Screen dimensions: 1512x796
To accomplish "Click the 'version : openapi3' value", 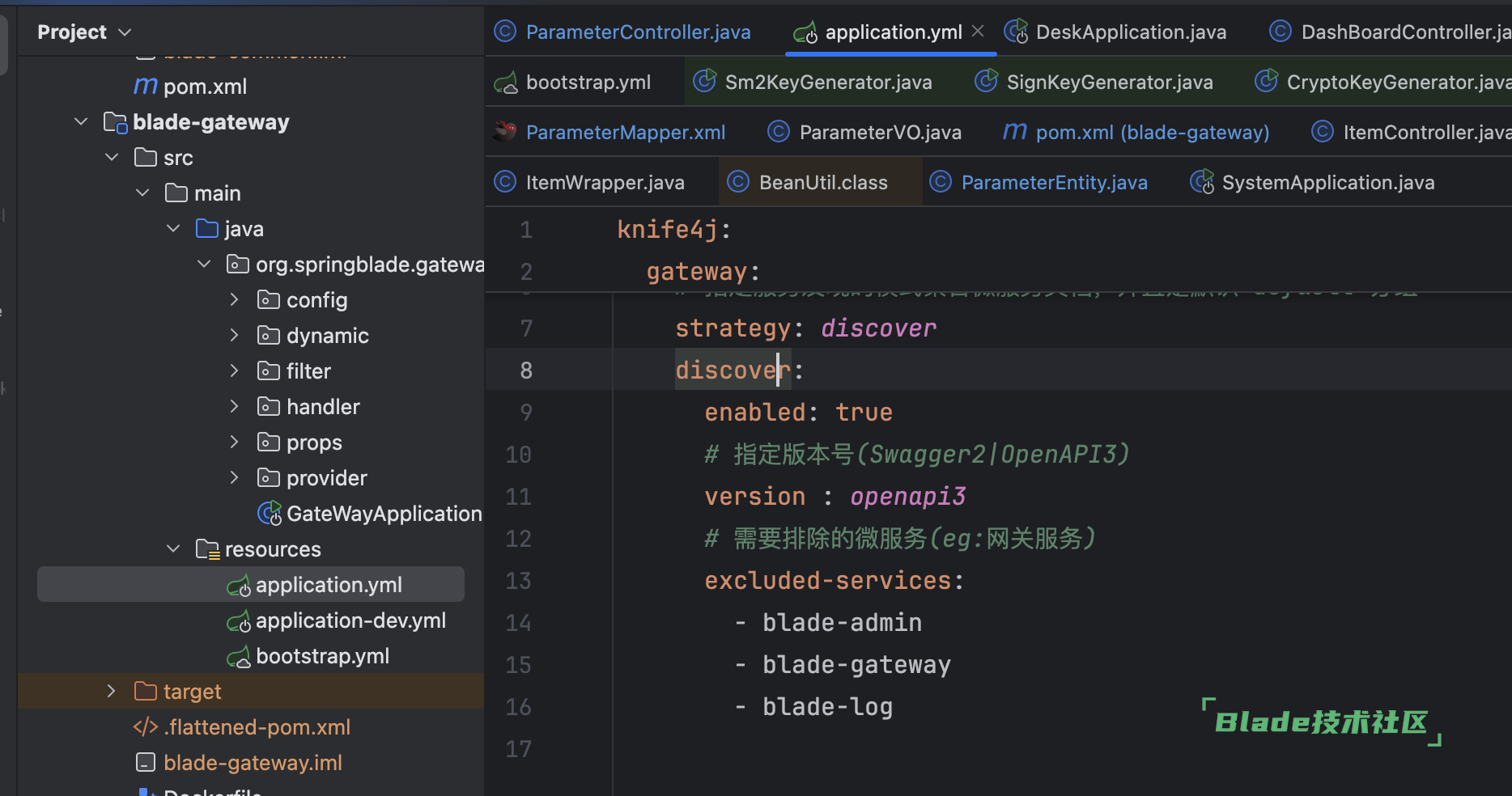I will click(908, 497).
